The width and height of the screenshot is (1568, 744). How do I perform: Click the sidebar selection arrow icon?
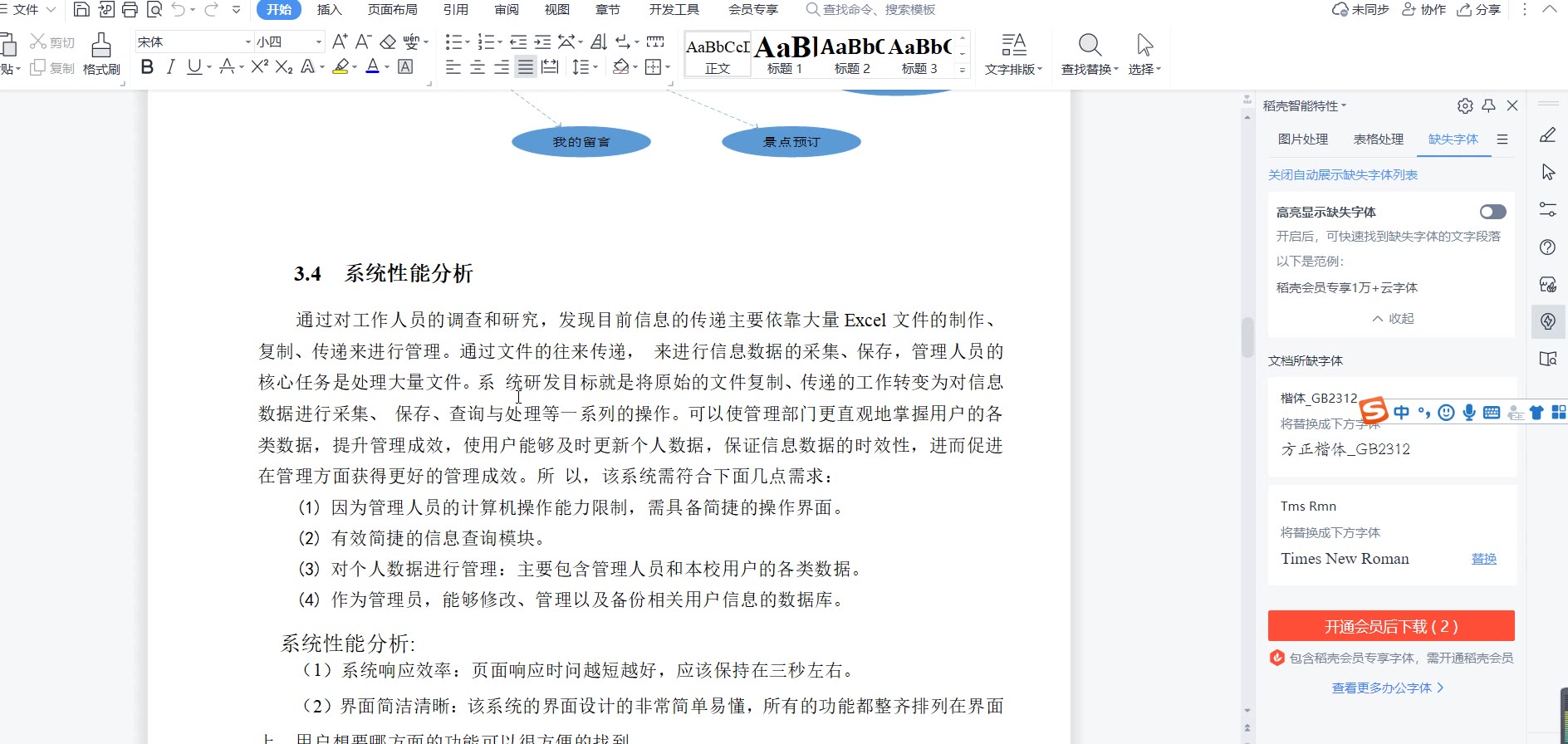1548,173
